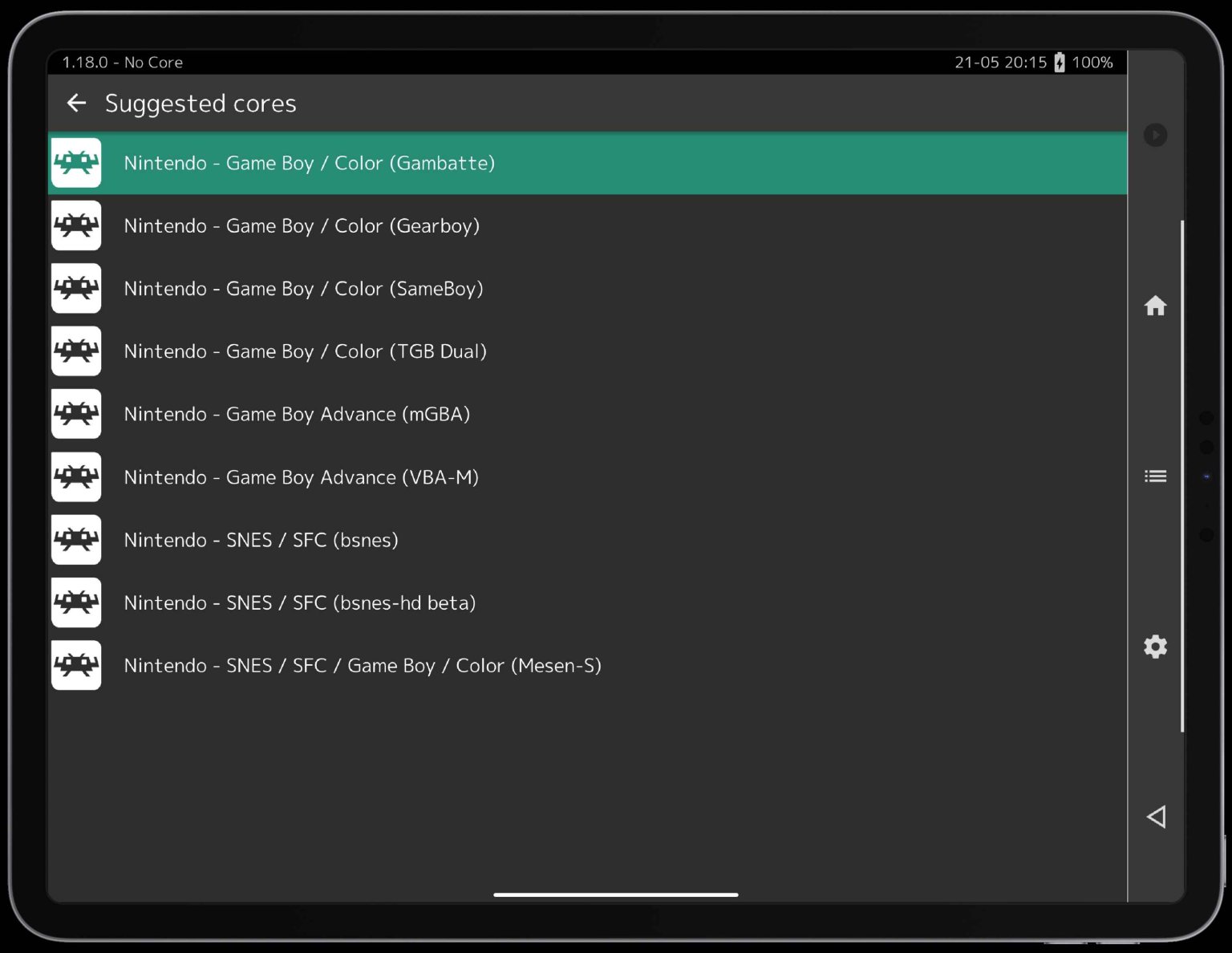The height and width of the screenshot is (953, 1232).
Task: Select the home icon in the sidebar
Action: coord(1155,306)
